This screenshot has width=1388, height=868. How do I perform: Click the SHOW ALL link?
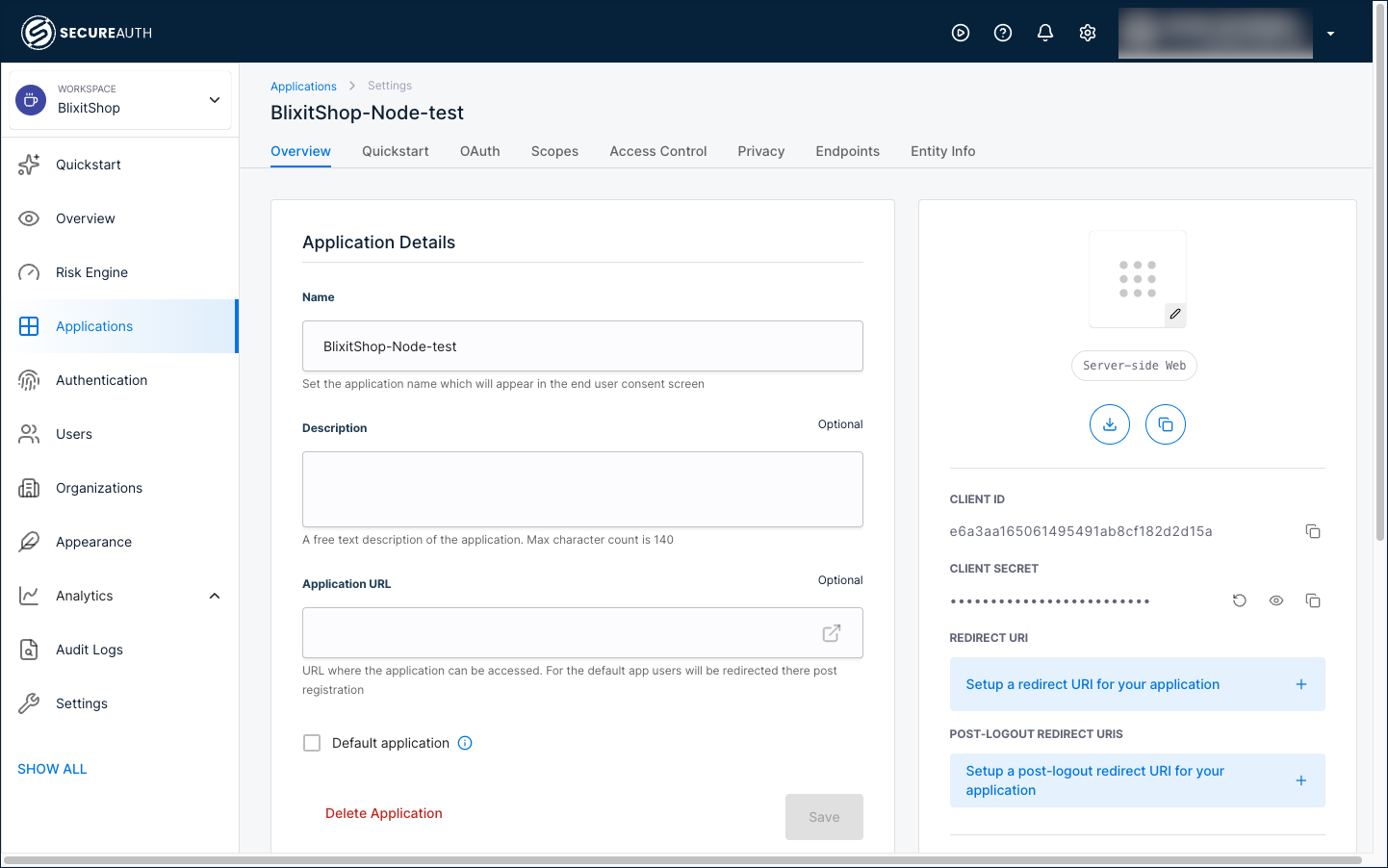[x=52, y=769]
